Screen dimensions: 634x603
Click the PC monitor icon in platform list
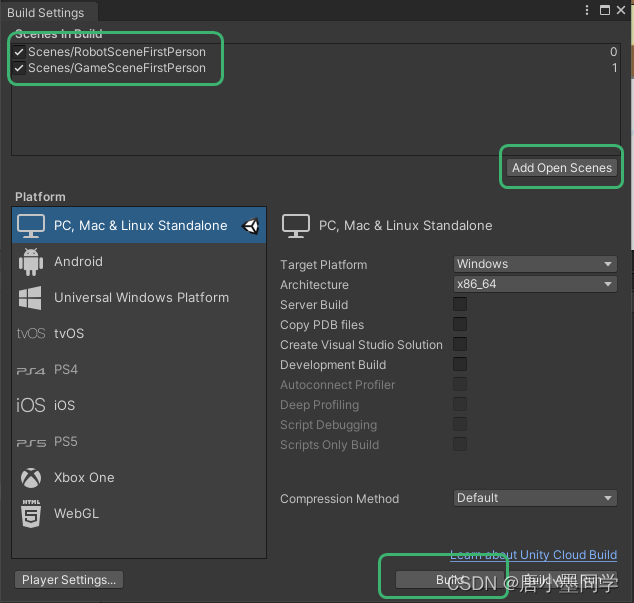(x=31, y=226)
